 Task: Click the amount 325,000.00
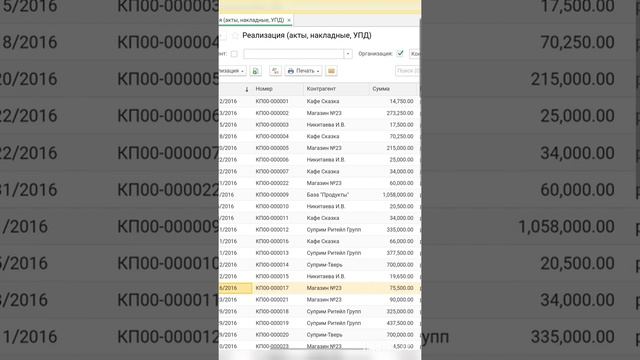[x=400, y=311]
